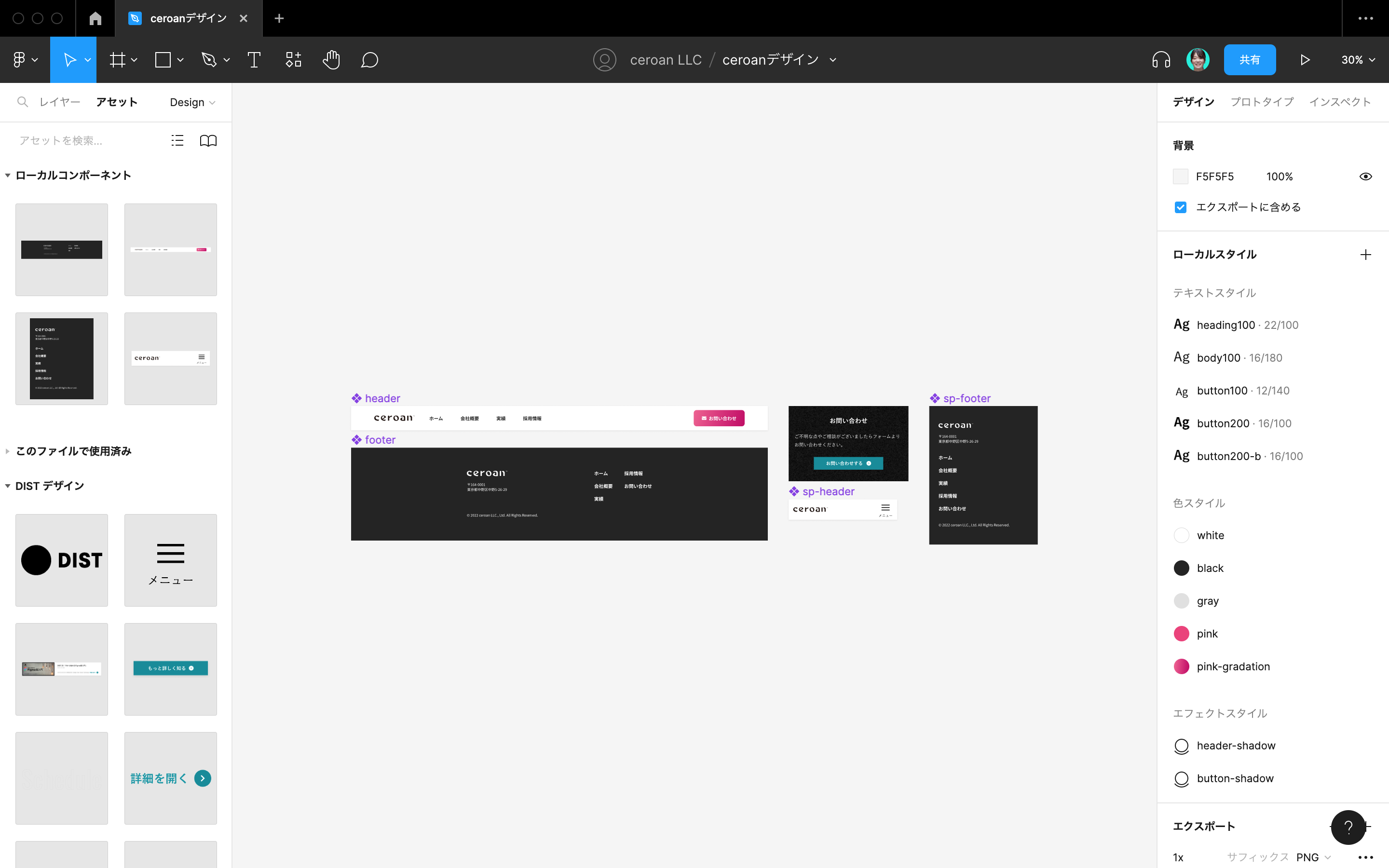Close the ceroanデザイン file tab
Image resolution: width=1389 pixels, height=868 pixels.
pyautogui.click(x=244, y=18)
